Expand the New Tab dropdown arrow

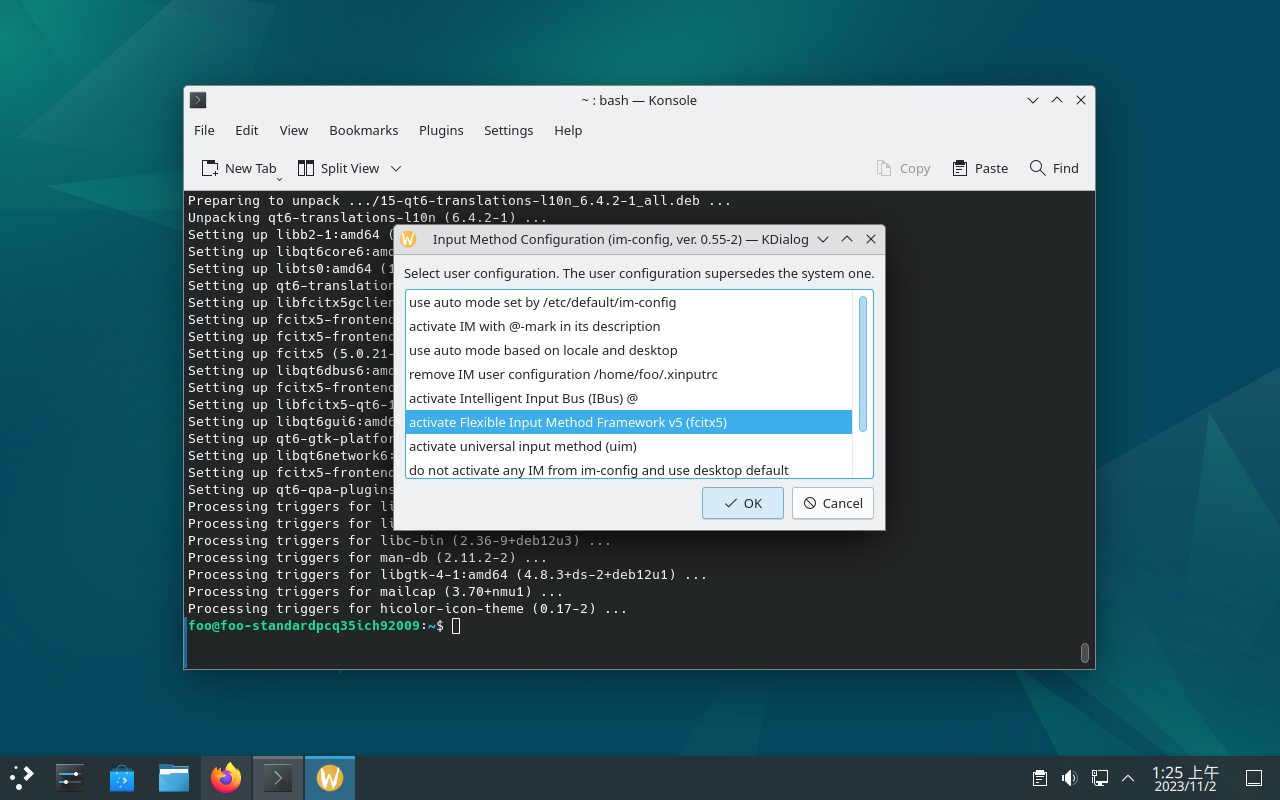coord(279,178)
